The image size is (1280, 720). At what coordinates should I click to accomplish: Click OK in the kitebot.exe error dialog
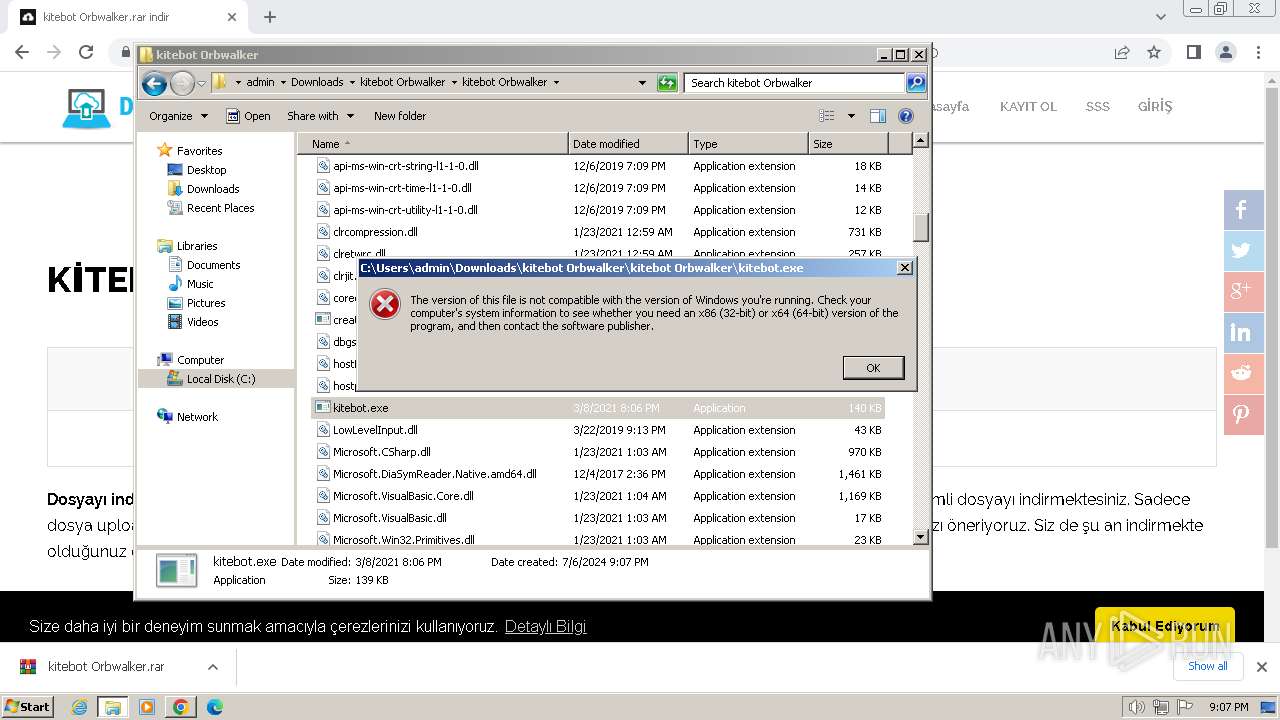click(873, 368)
